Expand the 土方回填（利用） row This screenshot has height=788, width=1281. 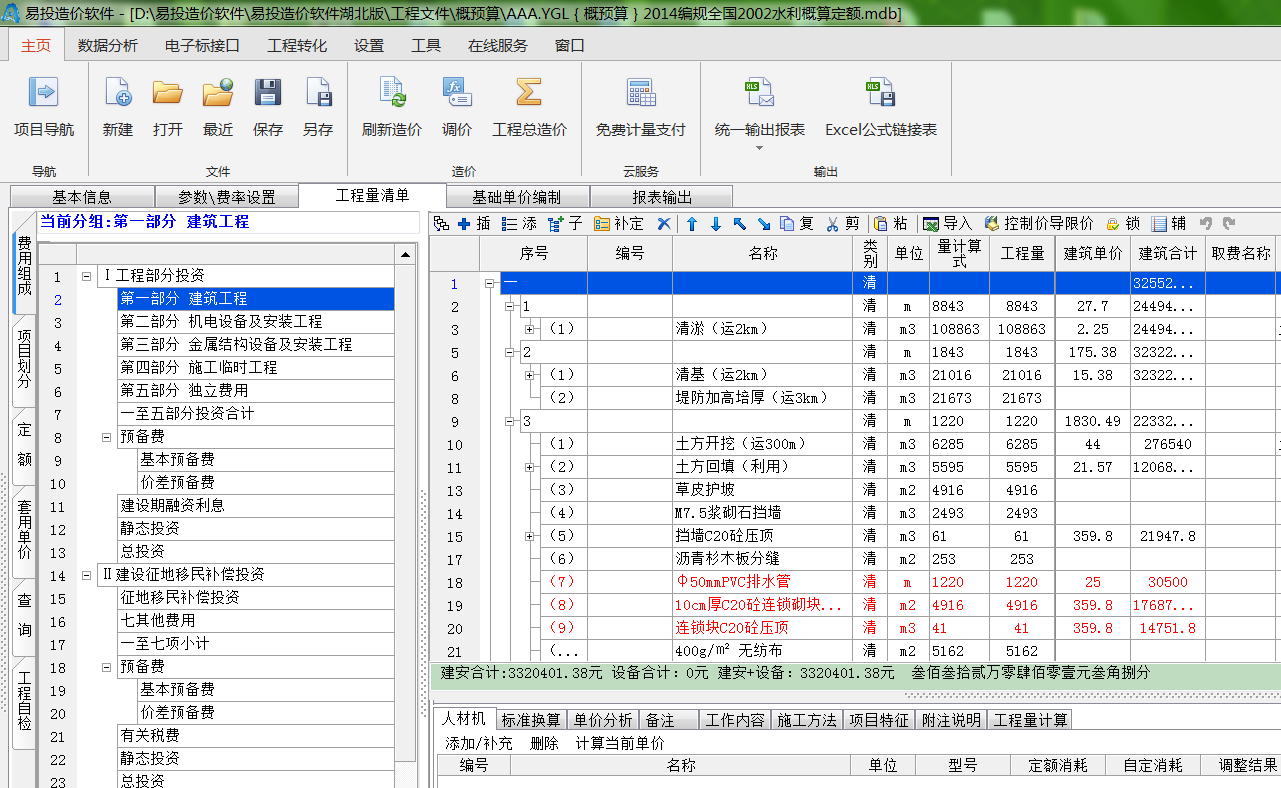(x=530, y=467)
